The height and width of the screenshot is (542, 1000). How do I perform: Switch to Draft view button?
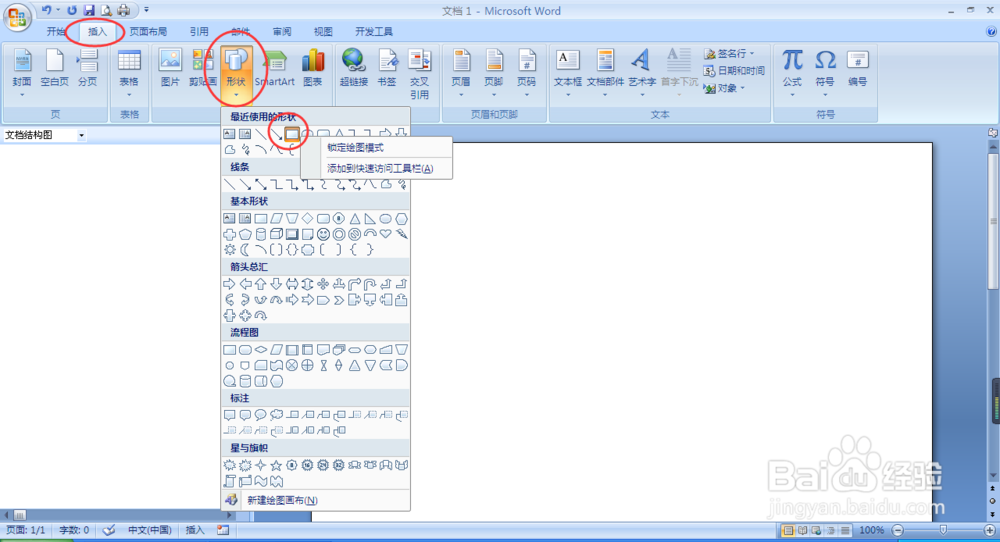pos(845,531)
